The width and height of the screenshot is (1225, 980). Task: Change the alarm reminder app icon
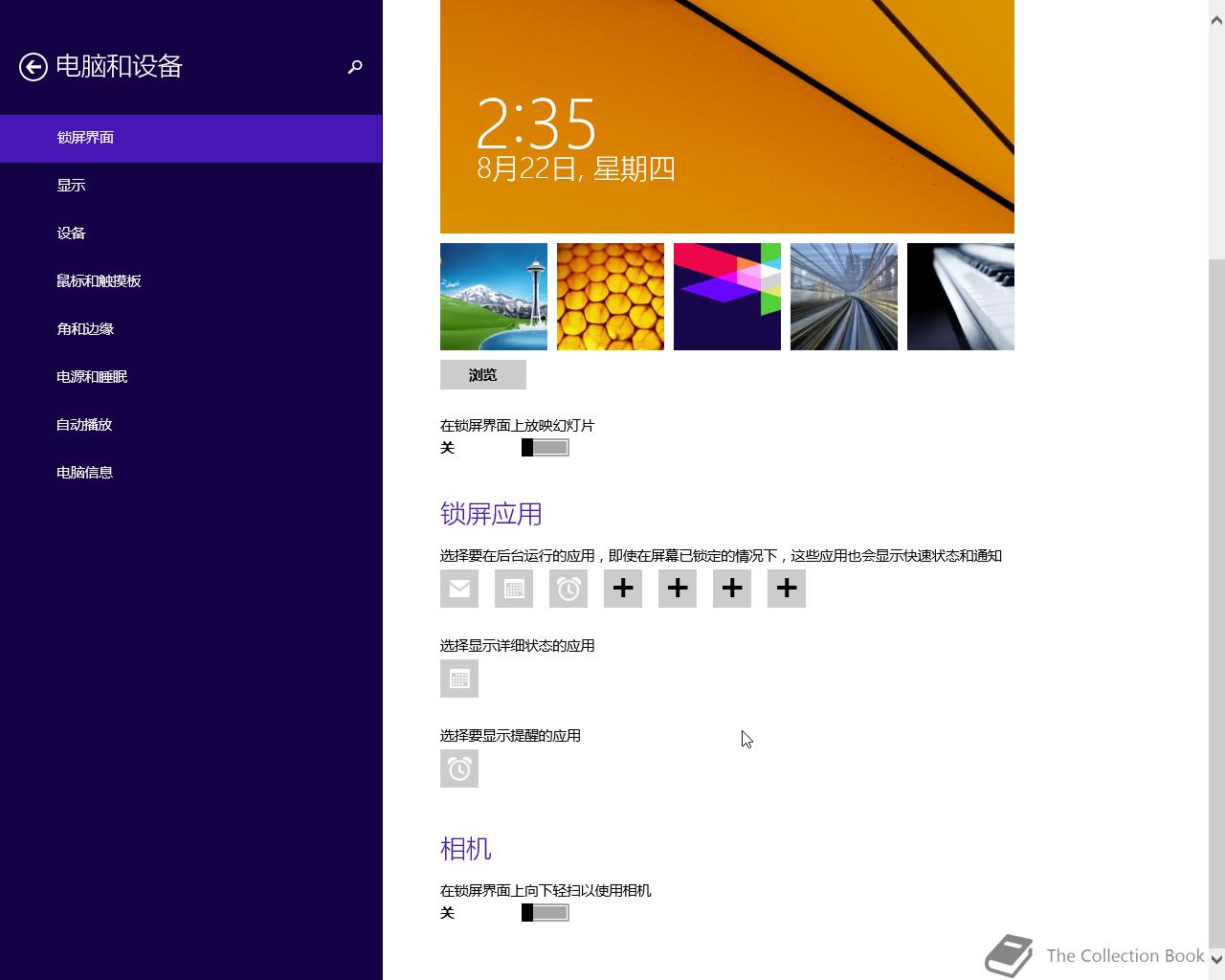click(x=459, y=768)
